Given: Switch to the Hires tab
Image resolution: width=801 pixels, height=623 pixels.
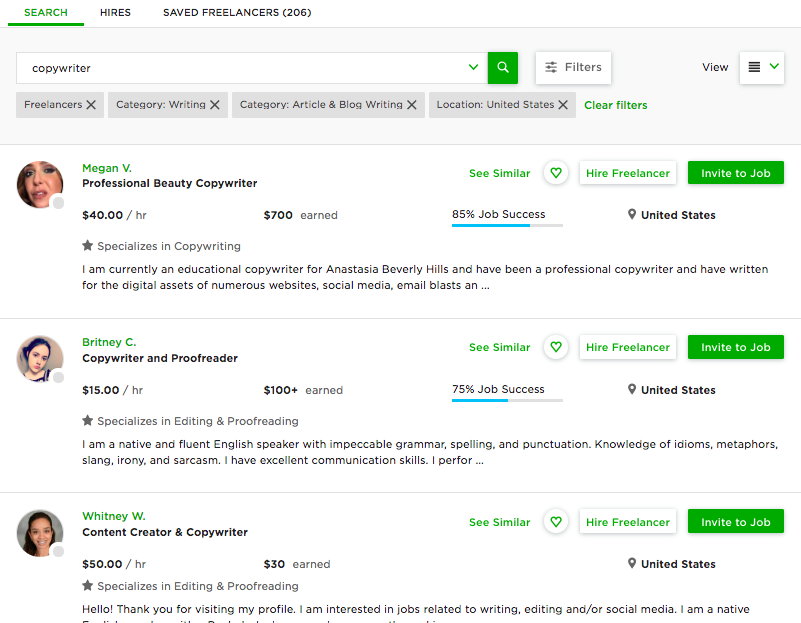Looking at the screenshot, I should click(115, 13).
